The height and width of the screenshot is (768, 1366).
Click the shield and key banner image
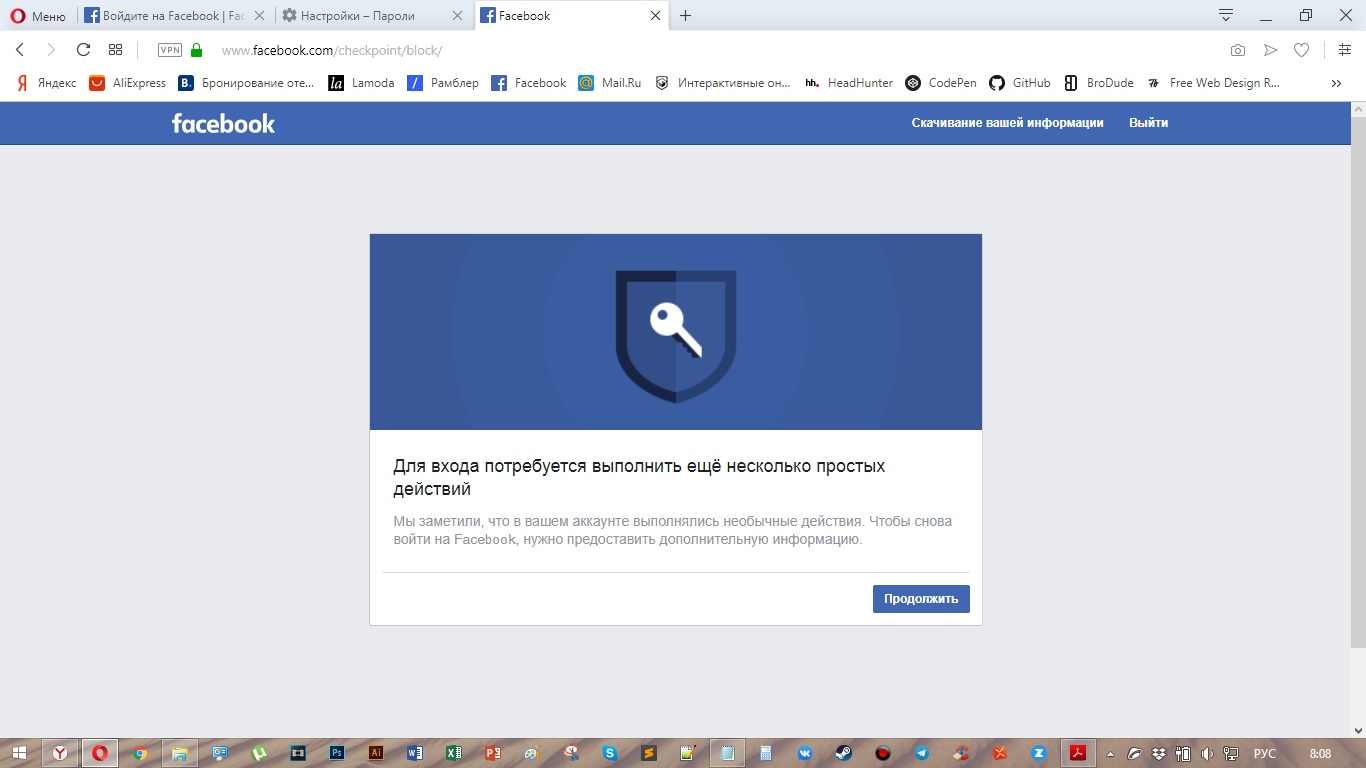pyautogui.click(x=676, y=332)
